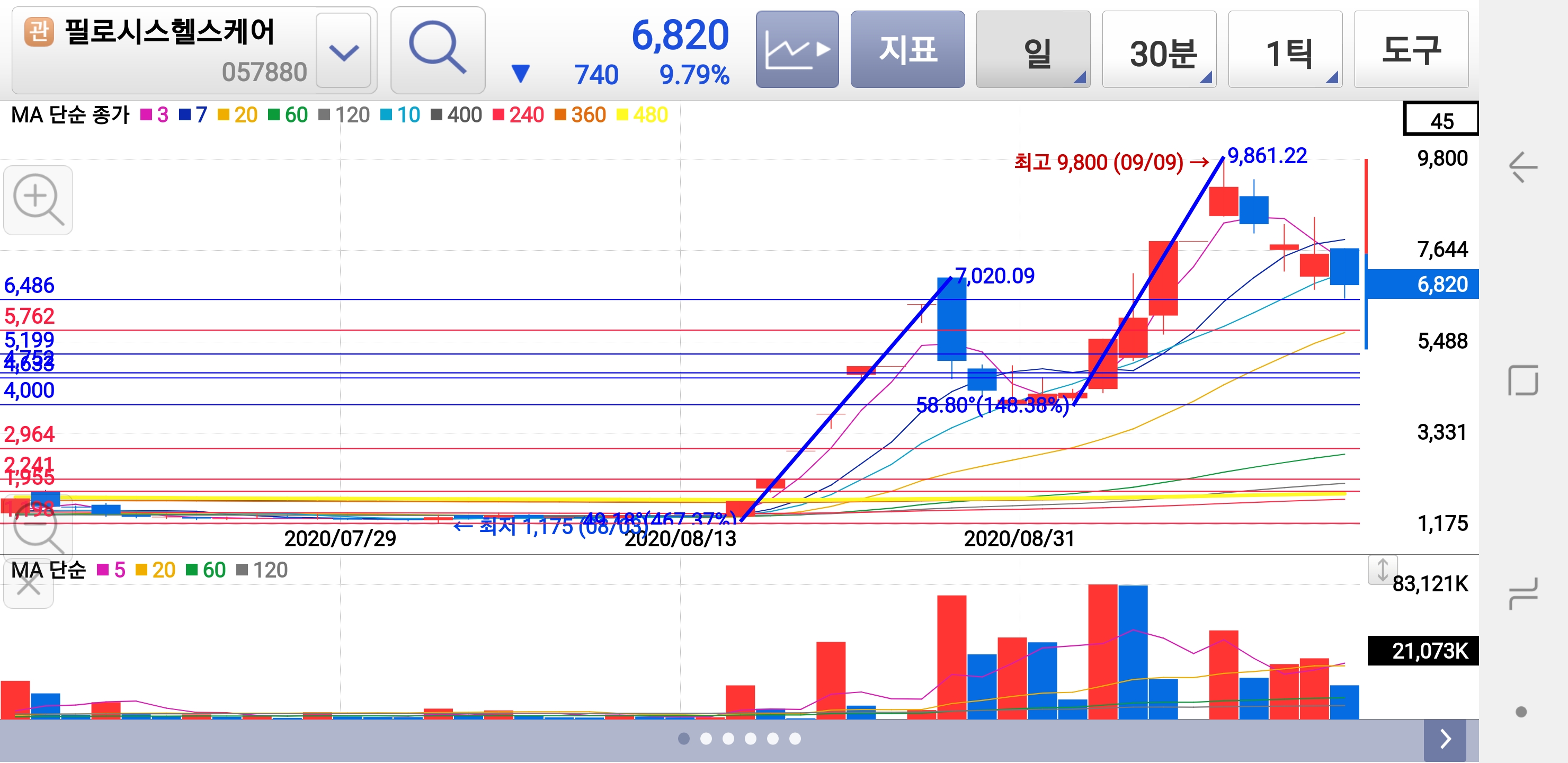Open the line chart type icon
The height and width of the screenshot is (763, 1568).
pyautogui.click(x=796, y=49)
